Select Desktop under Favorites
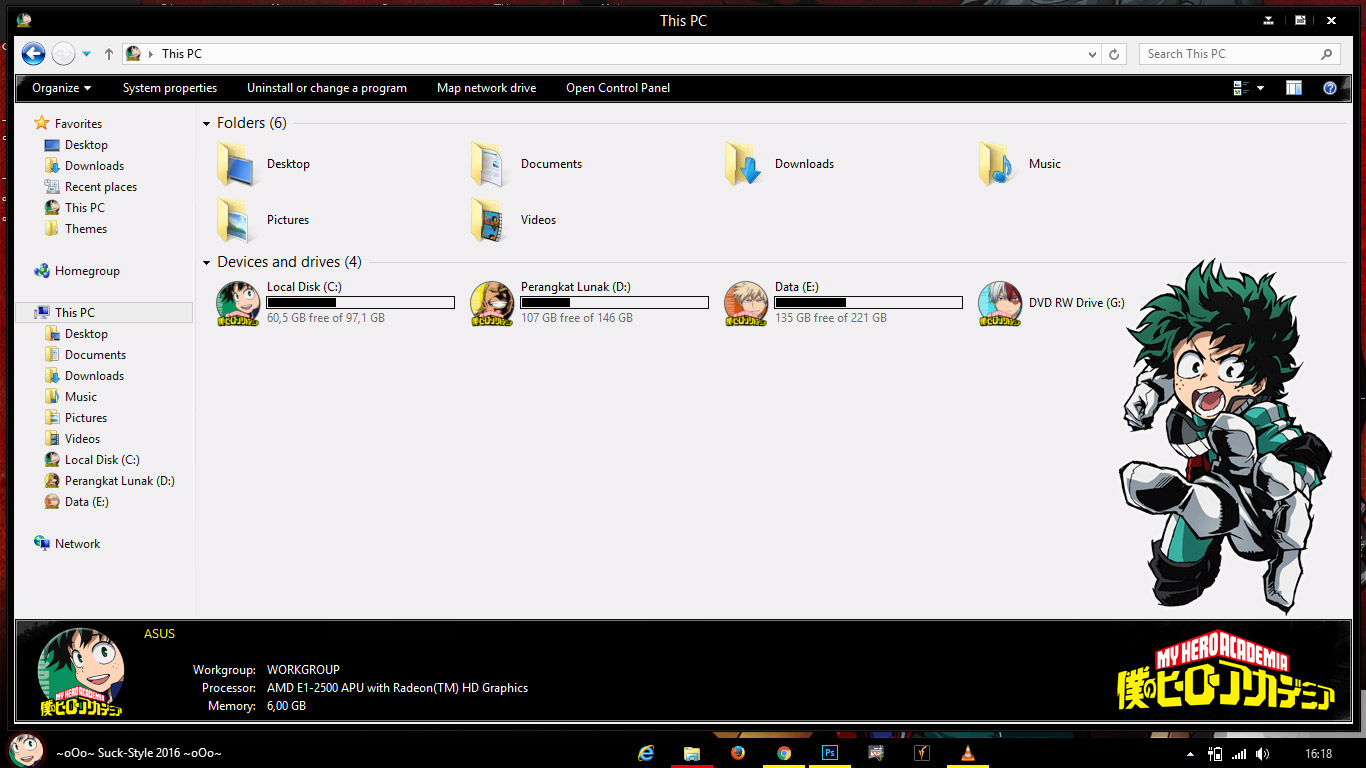 pos(86,145)
